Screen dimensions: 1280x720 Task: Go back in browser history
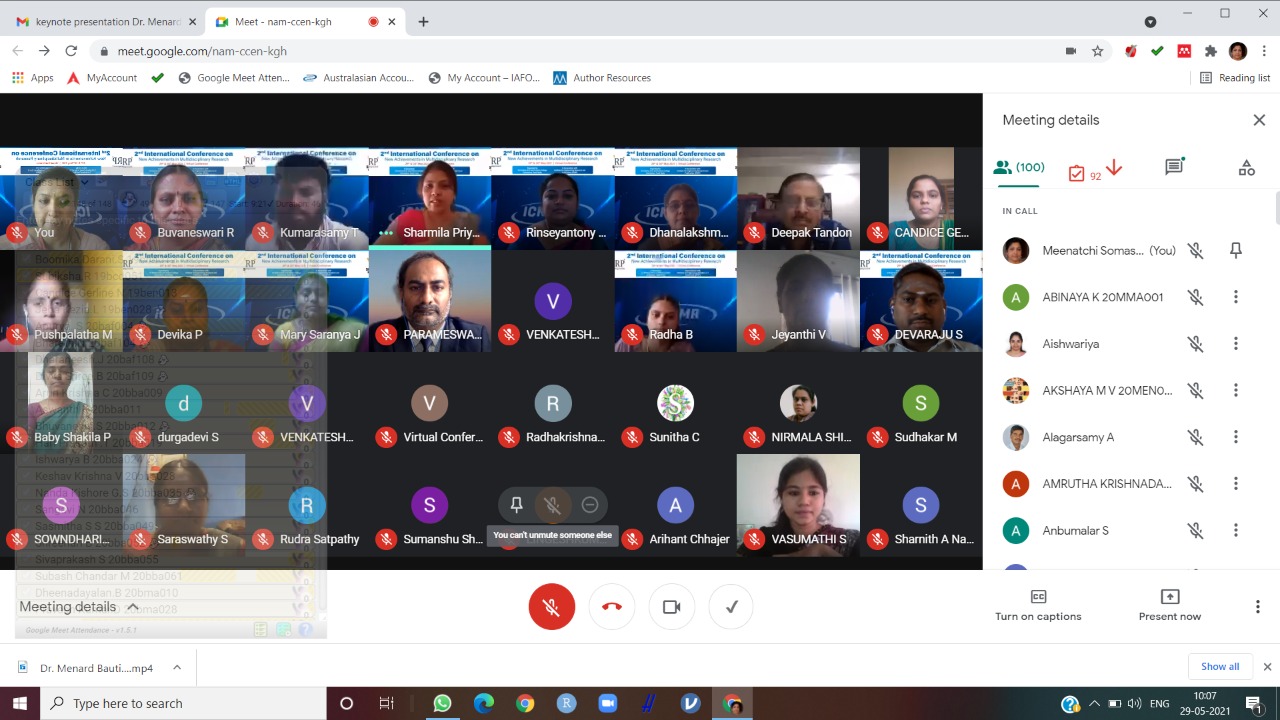tap(18, 51)
